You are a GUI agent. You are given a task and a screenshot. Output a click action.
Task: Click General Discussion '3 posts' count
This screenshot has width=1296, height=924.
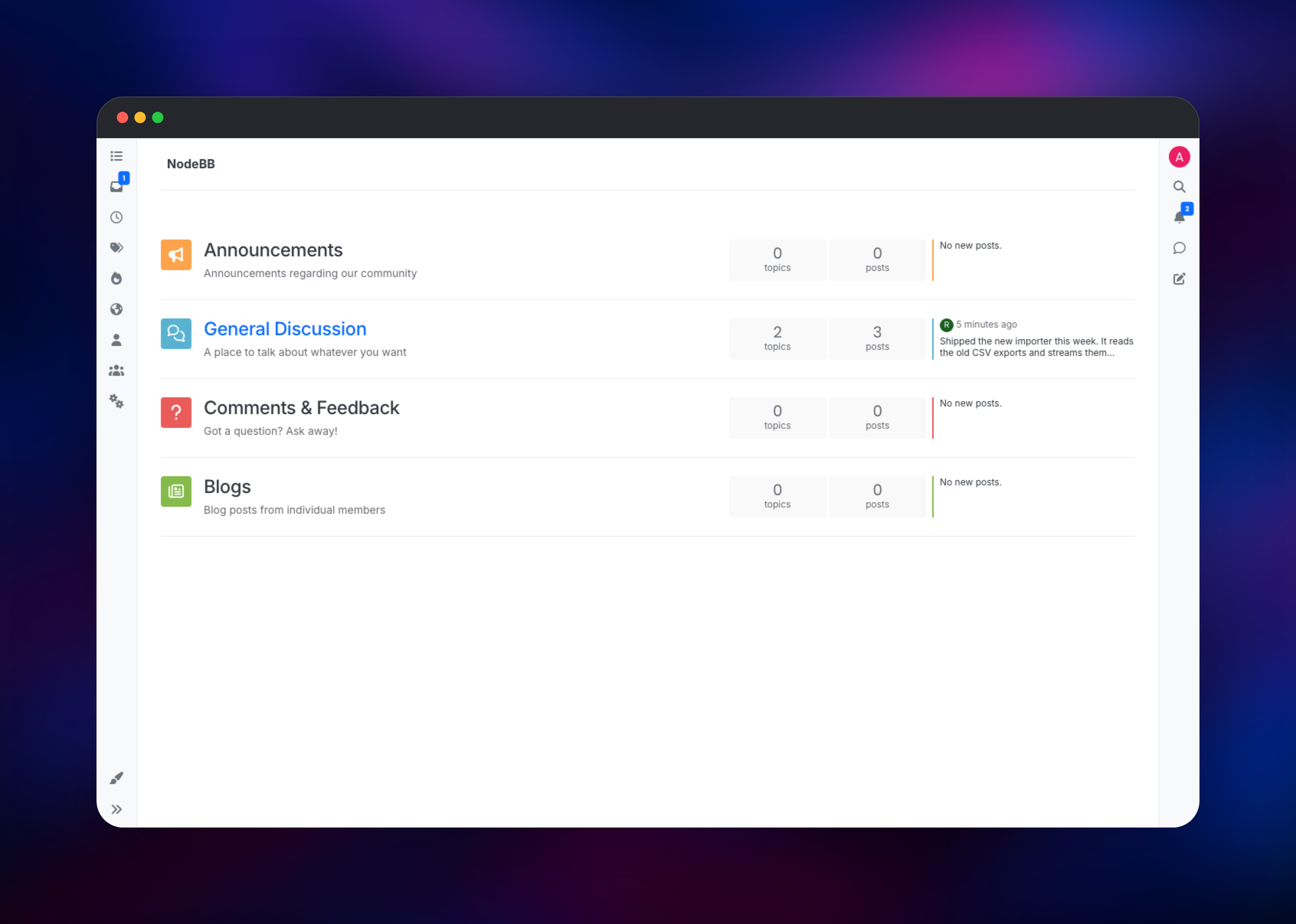point(877,339)
